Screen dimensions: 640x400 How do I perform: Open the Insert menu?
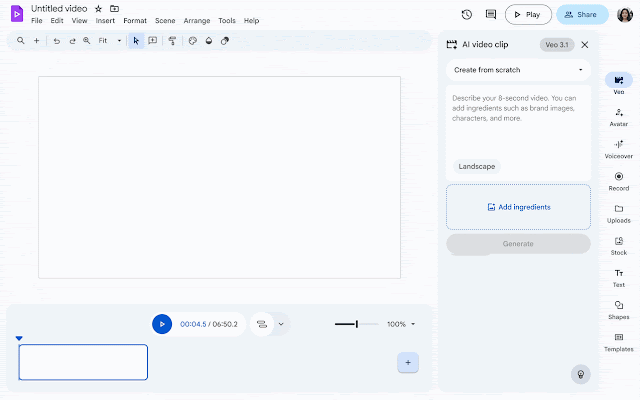point(105,20)
